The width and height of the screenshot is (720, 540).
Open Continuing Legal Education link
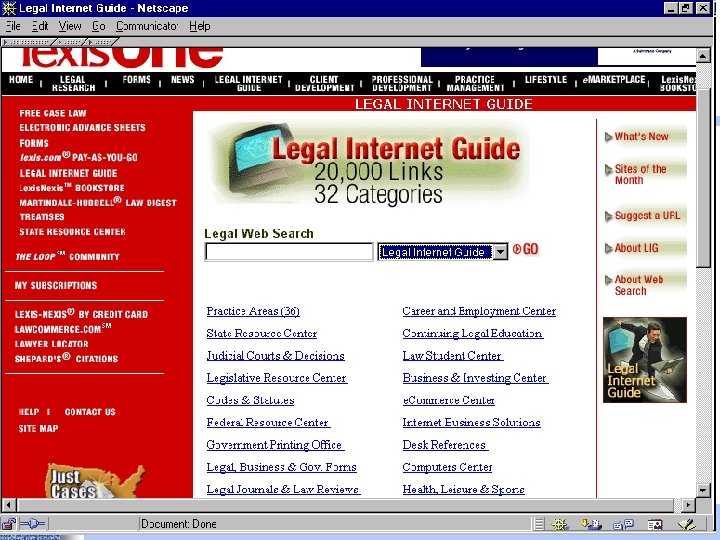(473, 333)
